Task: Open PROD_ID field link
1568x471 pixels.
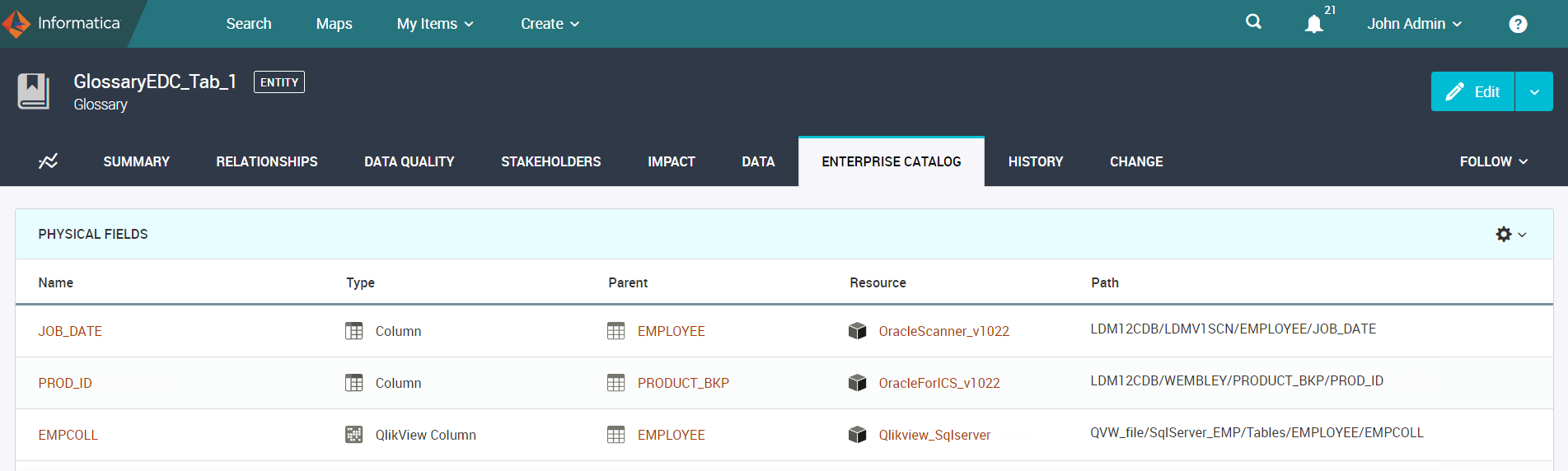Action: tap(65, 383)
